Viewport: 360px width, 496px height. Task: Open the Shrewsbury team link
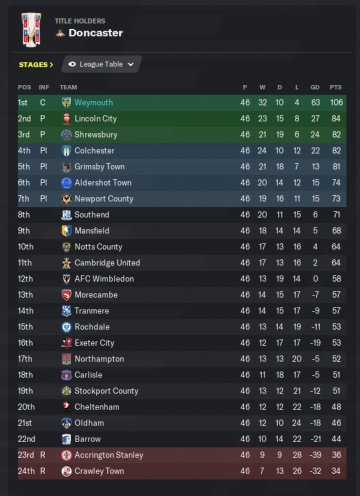(x=96, y=135)
